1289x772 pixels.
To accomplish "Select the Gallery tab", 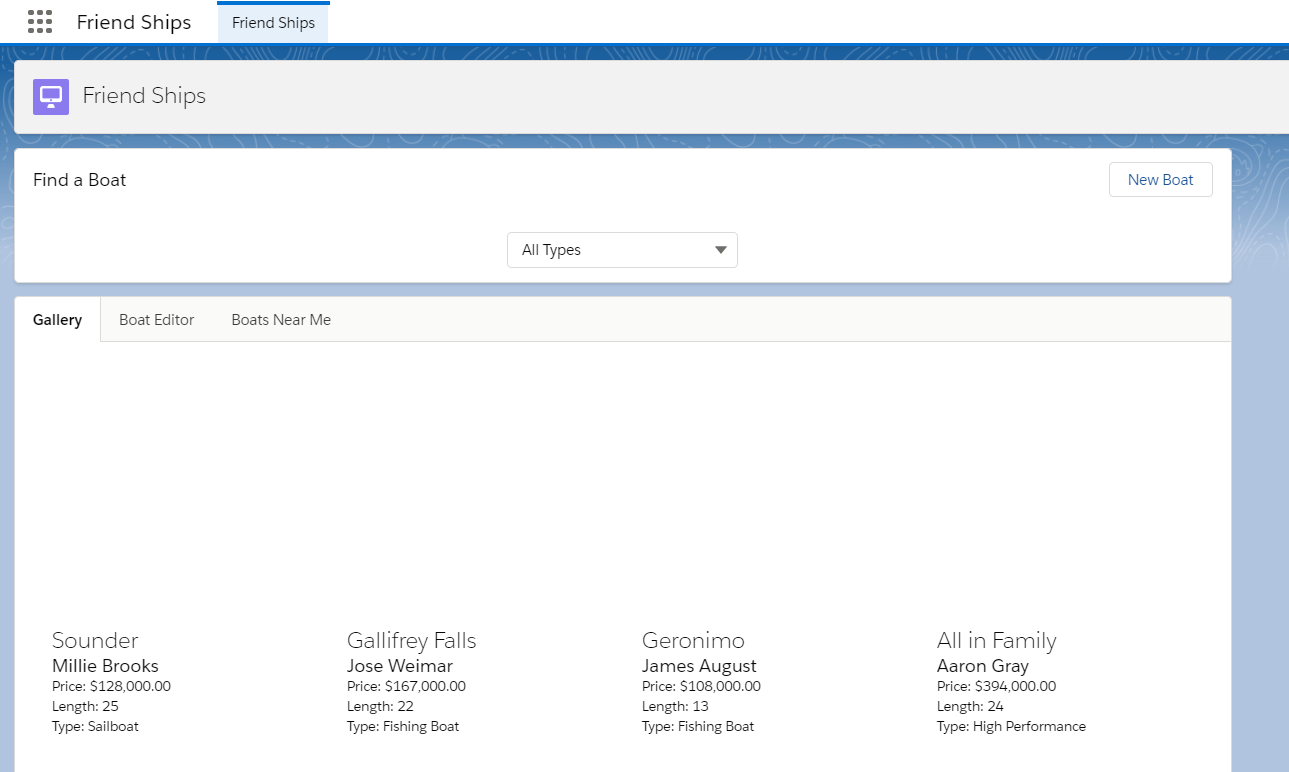I will point(57,320).
